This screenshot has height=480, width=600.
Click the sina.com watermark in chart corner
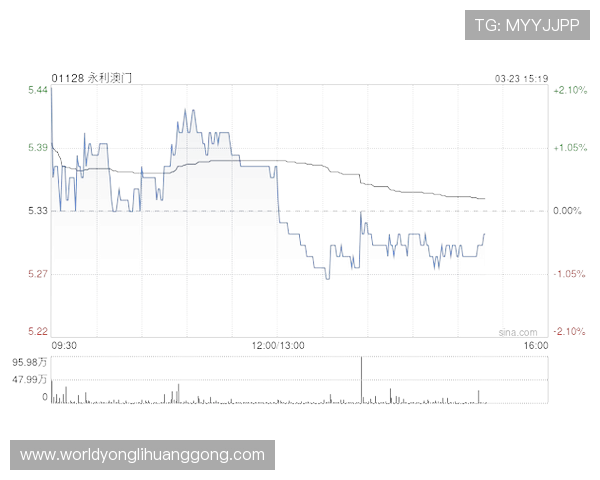517,330
